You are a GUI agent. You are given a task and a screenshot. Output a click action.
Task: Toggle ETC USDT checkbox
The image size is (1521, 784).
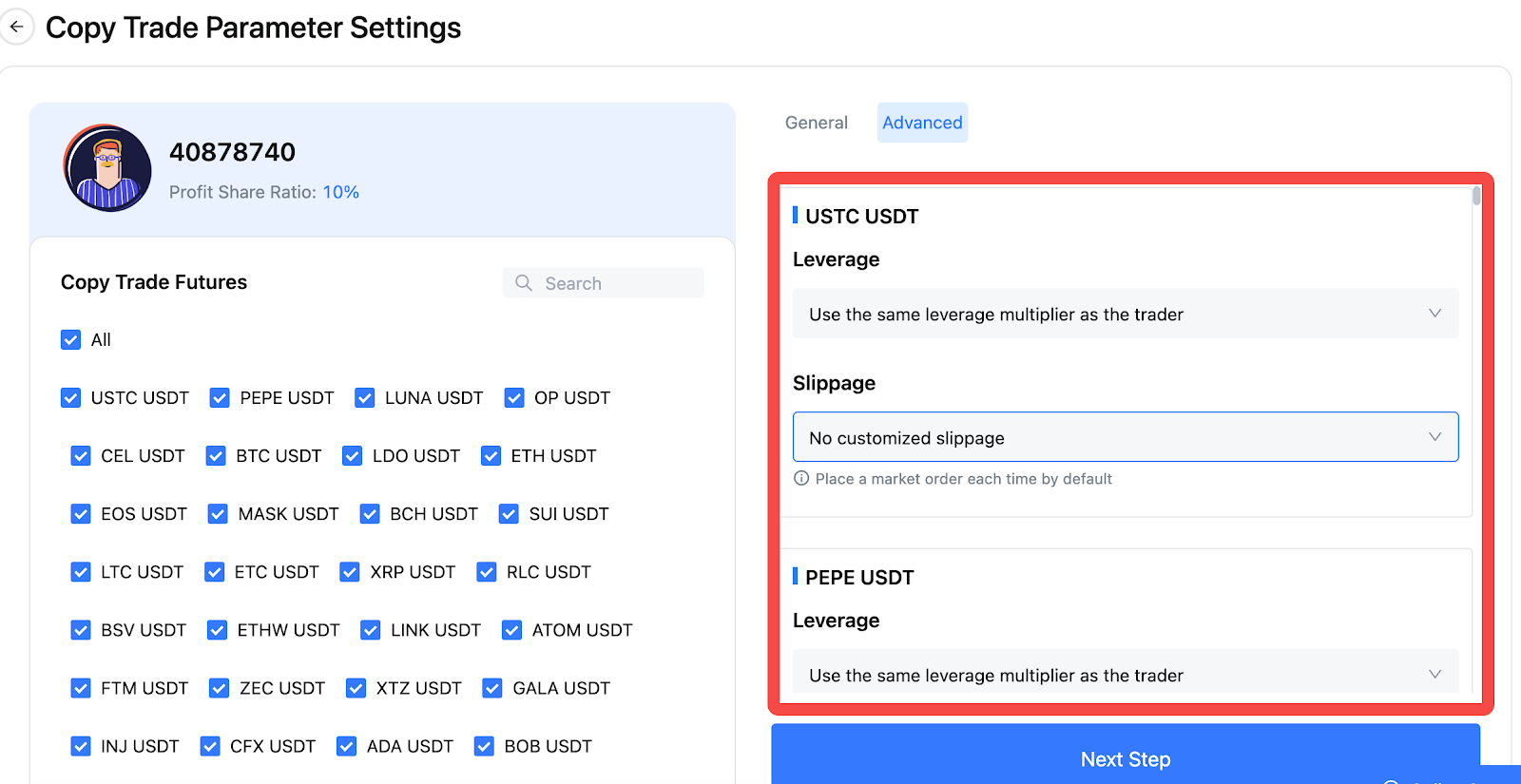point(215,572)
